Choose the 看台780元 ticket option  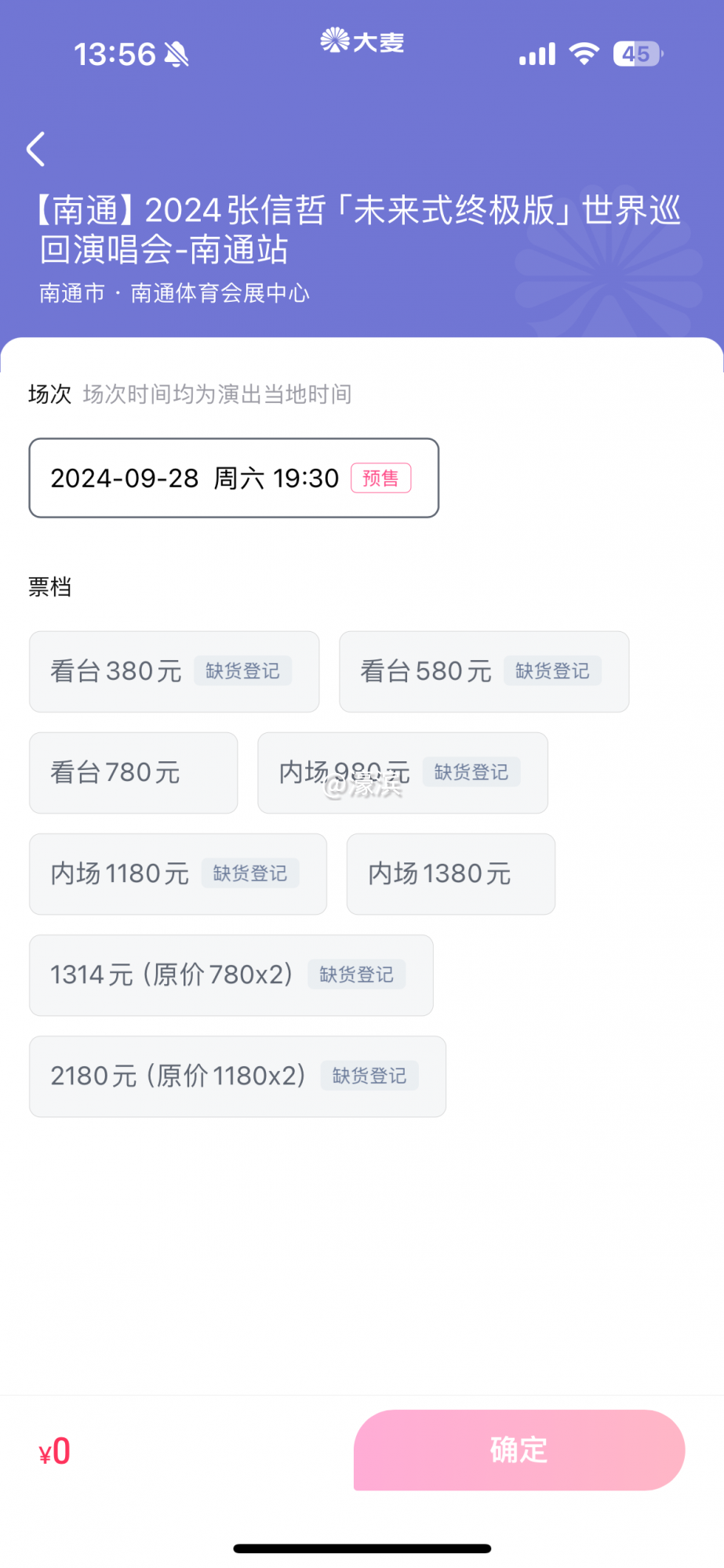pos(133,773)
